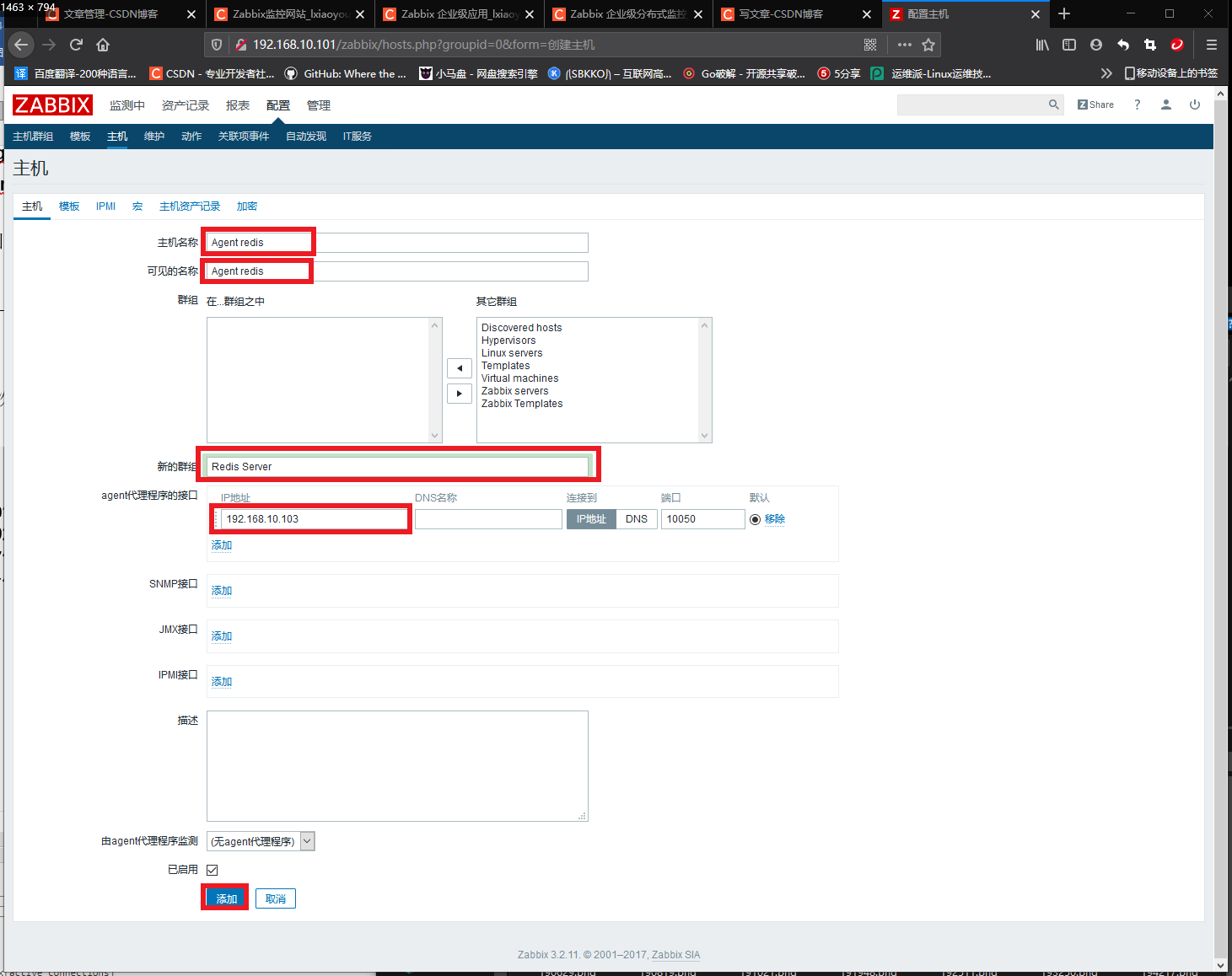The width and height of the screenshot is (1232, 976).
Task: Select Linux servers in other groups
Action: [512, 353]
